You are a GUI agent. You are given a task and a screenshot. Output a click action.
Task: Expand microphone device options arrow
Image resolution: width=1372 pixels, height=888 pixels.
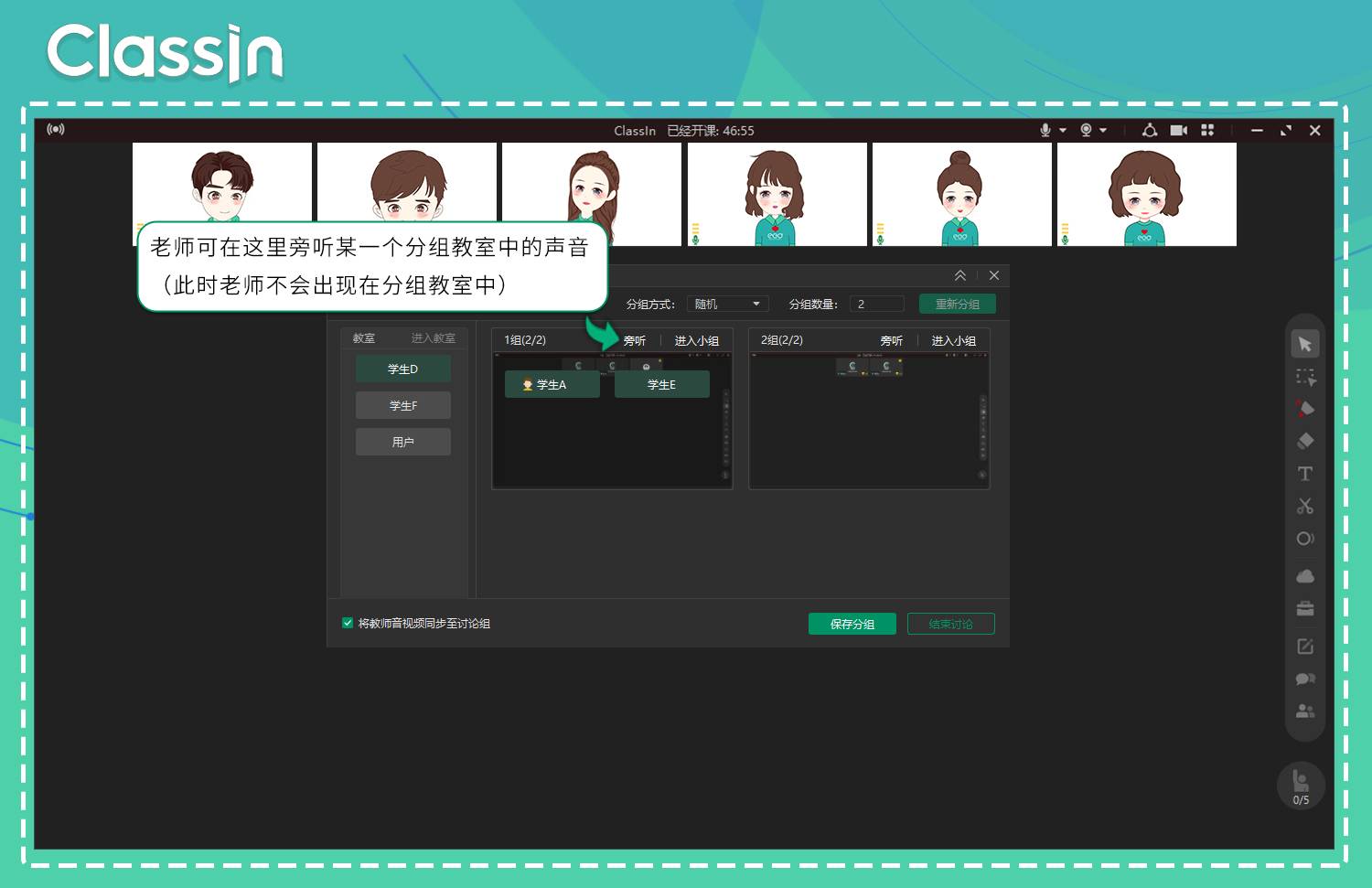click(x=1063, y=131)
